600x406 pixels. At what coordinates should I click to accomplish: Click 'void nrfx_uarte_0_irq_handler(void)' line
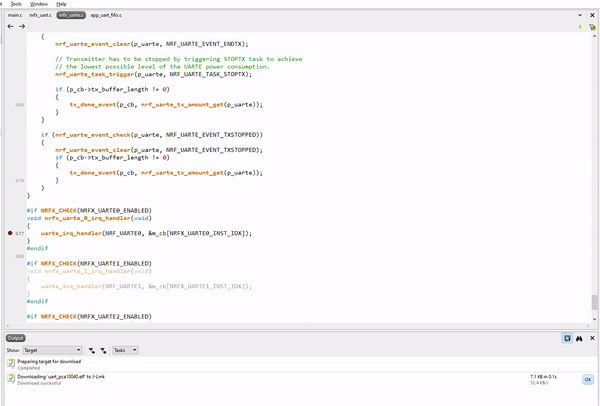(89, 218)
